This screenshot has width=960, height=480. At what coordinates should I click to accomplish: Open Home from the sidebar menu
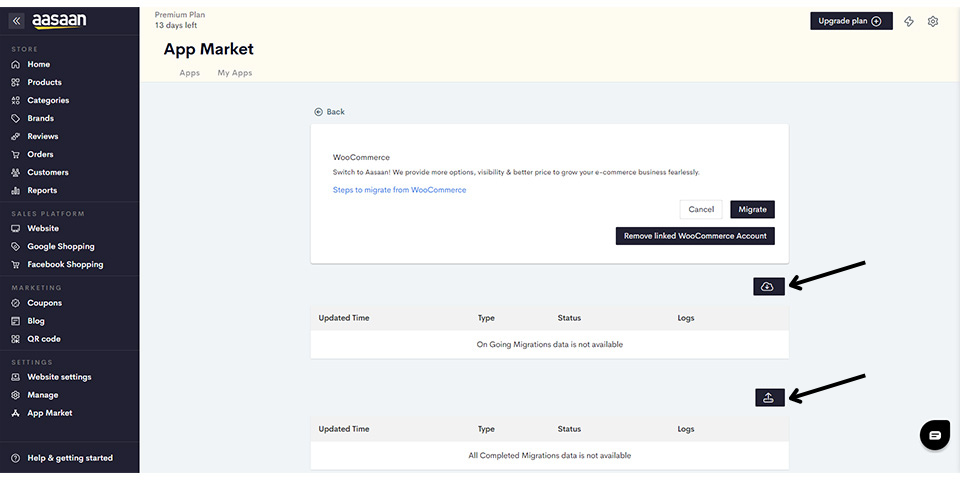pos(39,64)
